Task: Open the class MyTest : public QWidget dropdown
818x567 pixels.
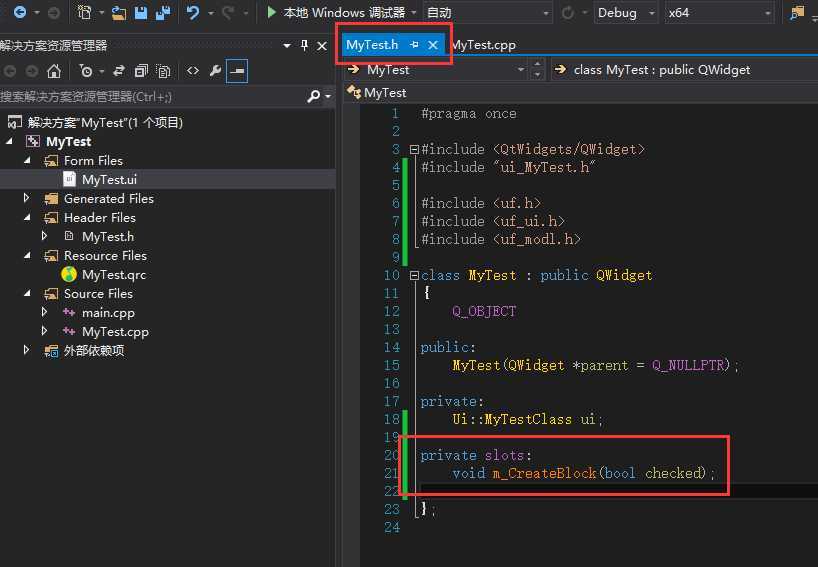Action: click(684, 70)
